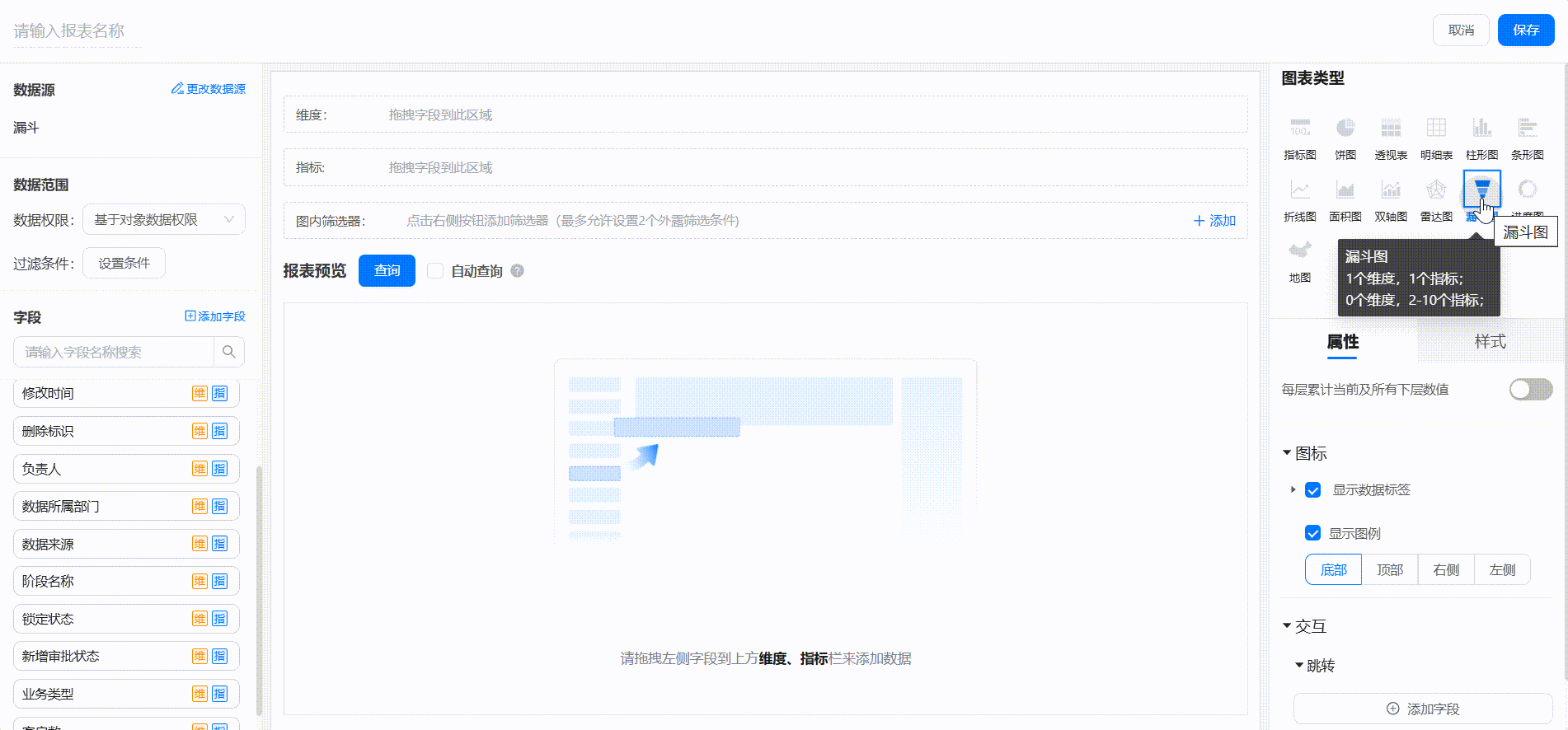1568x730 pixels.
Task: Open the 数据权限 dropdown
Action: [x=164, y=219]
